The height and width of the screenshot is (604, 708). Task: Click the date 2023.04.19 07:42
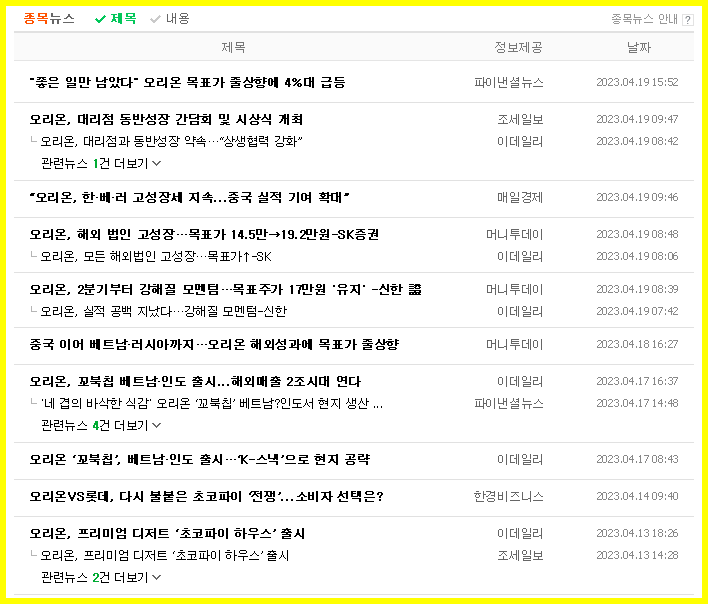click(x=637, y=311)
